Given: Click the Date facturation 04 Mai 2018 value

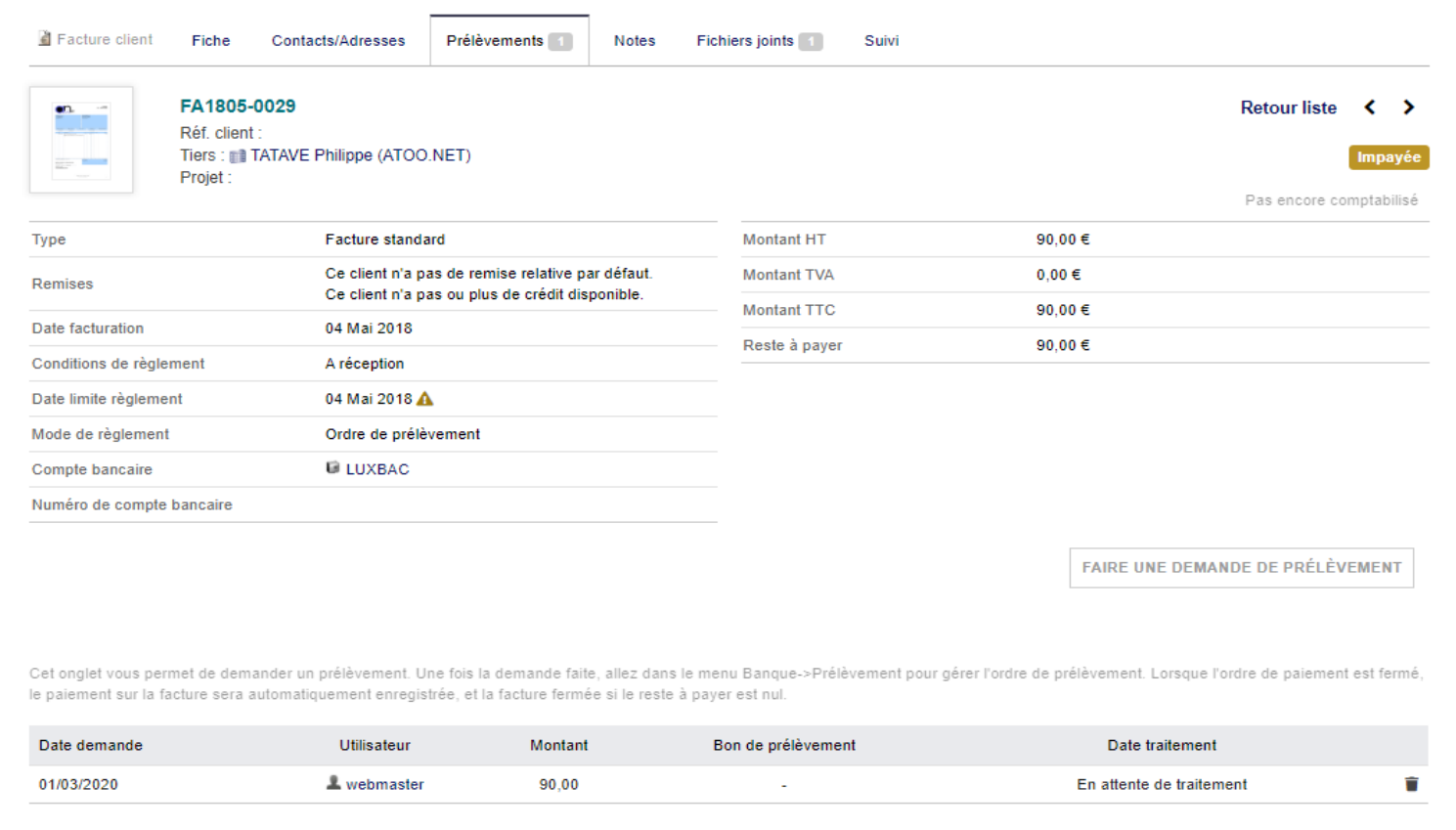Looking at the screenshot, I should point(369,328).
